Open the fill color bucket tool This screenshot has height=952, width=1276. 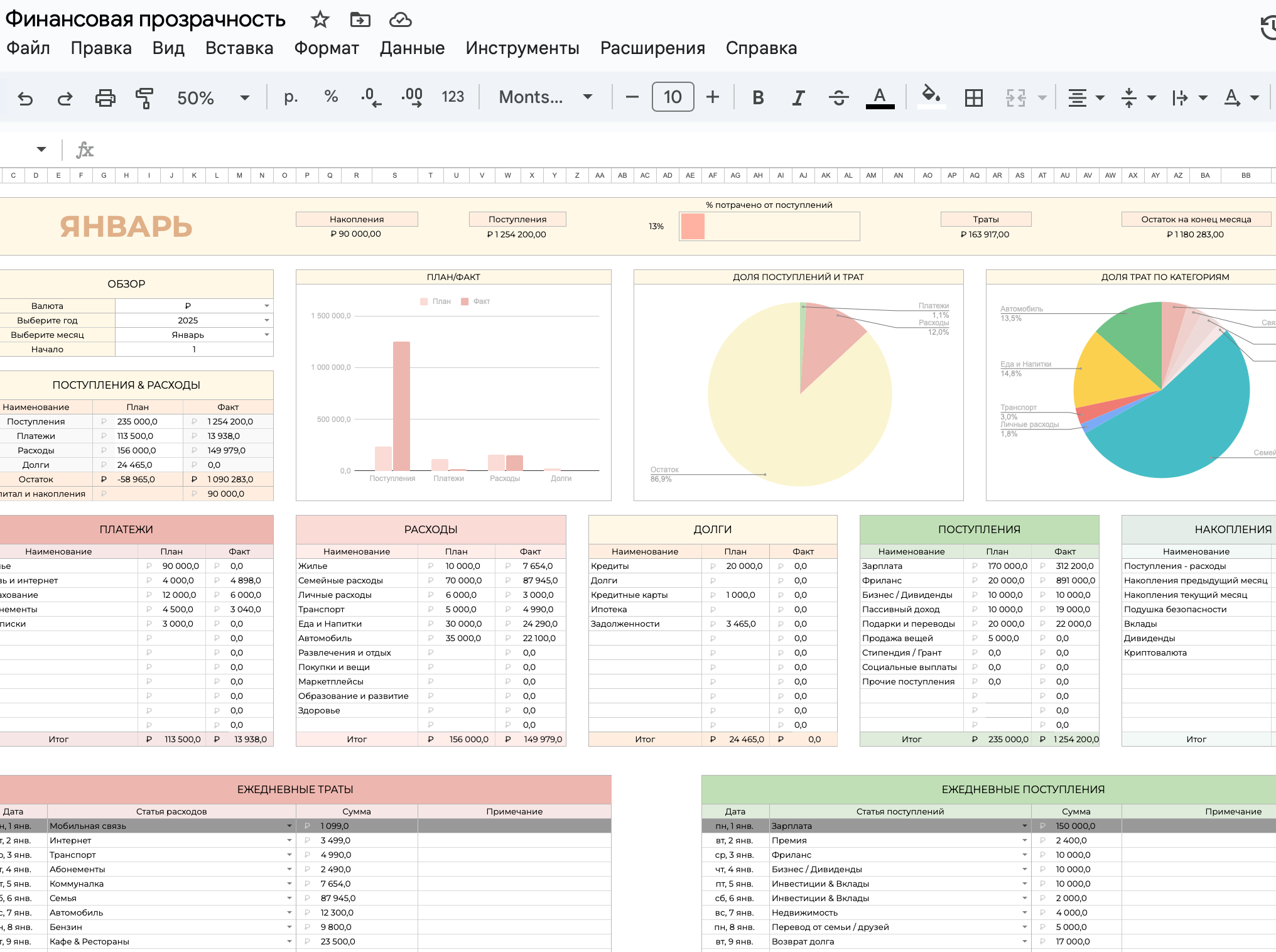click(931, 97)
